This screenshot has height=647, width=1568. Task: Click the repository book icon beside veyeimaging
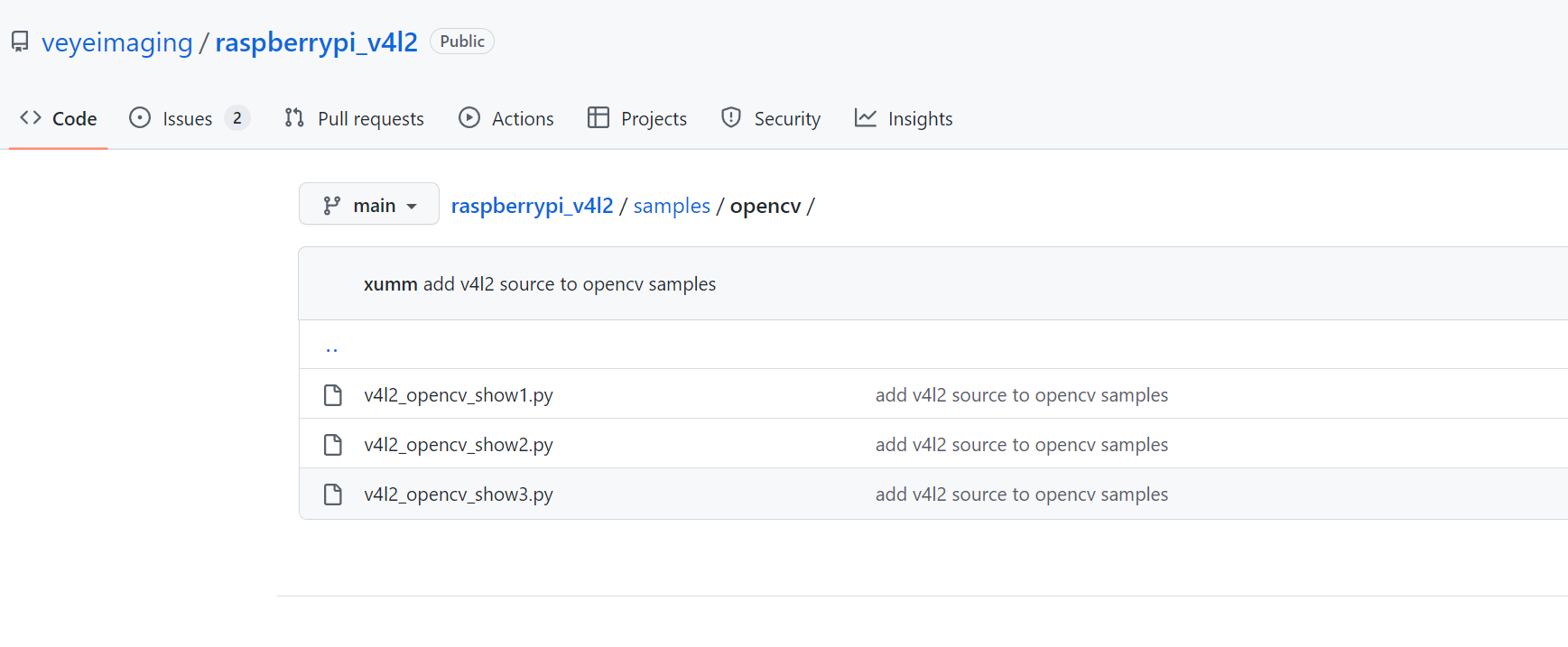(x=20, y=42)
